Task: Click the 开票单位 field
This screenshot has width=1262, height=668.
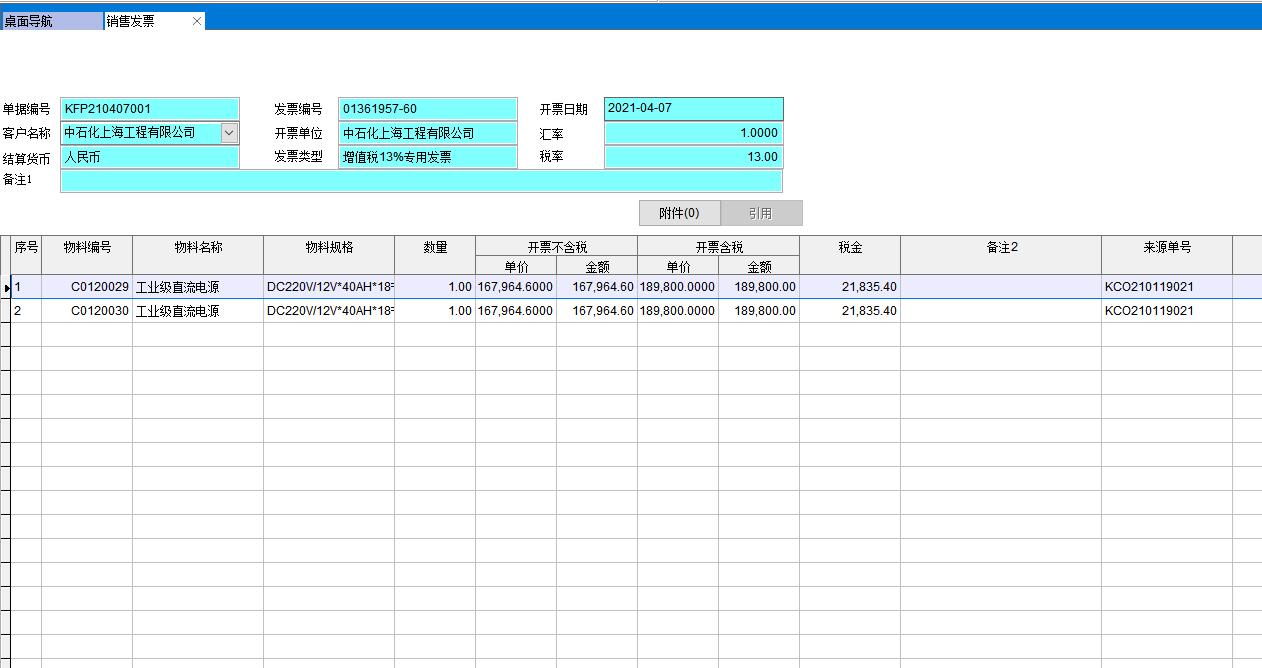Action: coord(427,133)
